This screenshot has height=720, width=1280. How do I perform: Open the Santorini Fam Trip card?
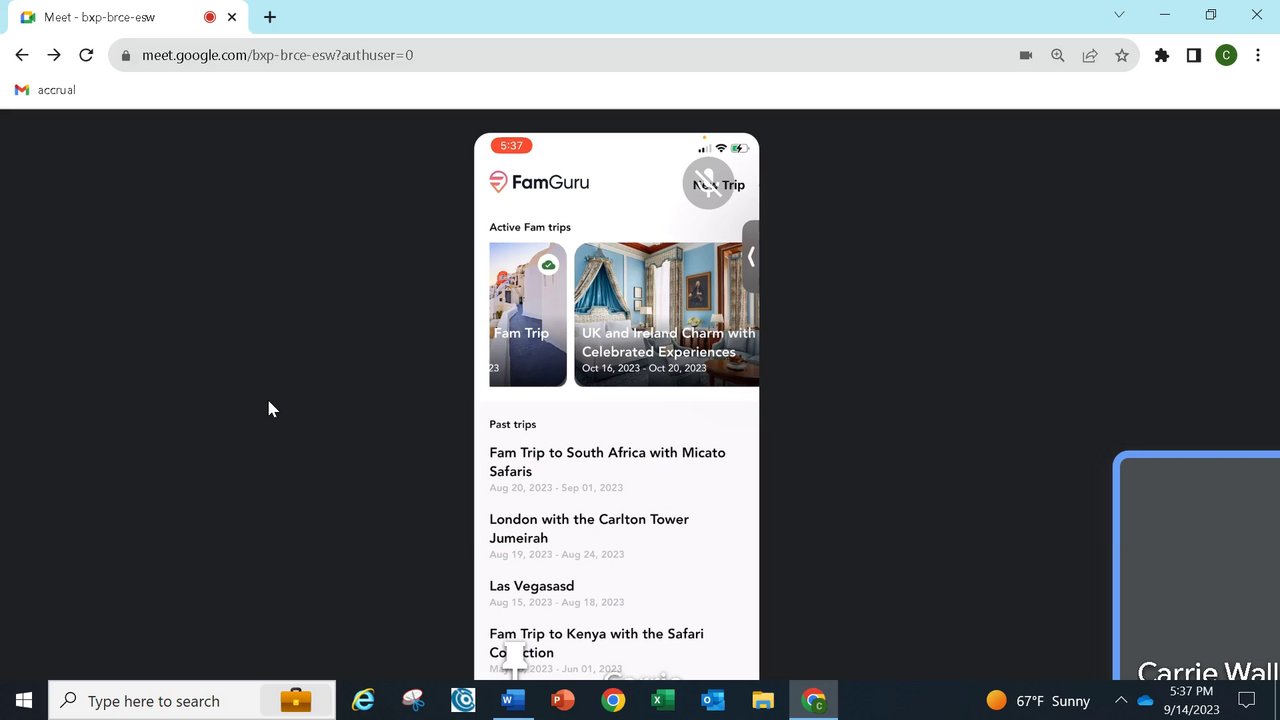pos(528,314)
